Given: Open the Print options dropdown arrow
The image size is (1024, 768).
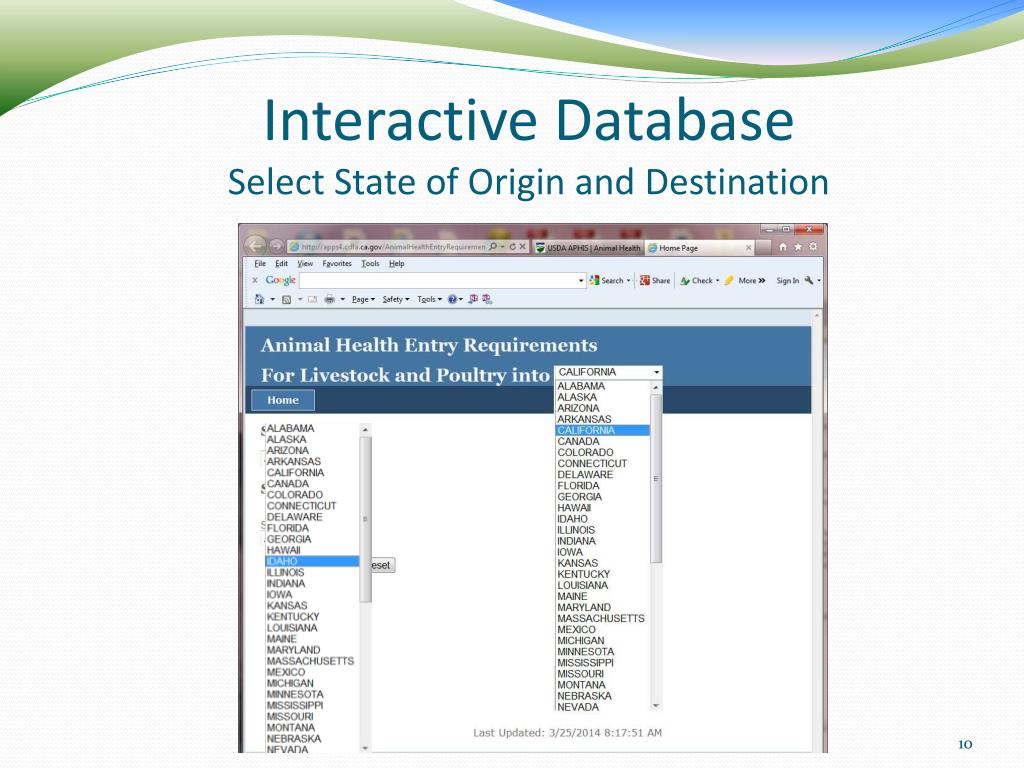Looking at the screenshot, I should coord(342,299).
